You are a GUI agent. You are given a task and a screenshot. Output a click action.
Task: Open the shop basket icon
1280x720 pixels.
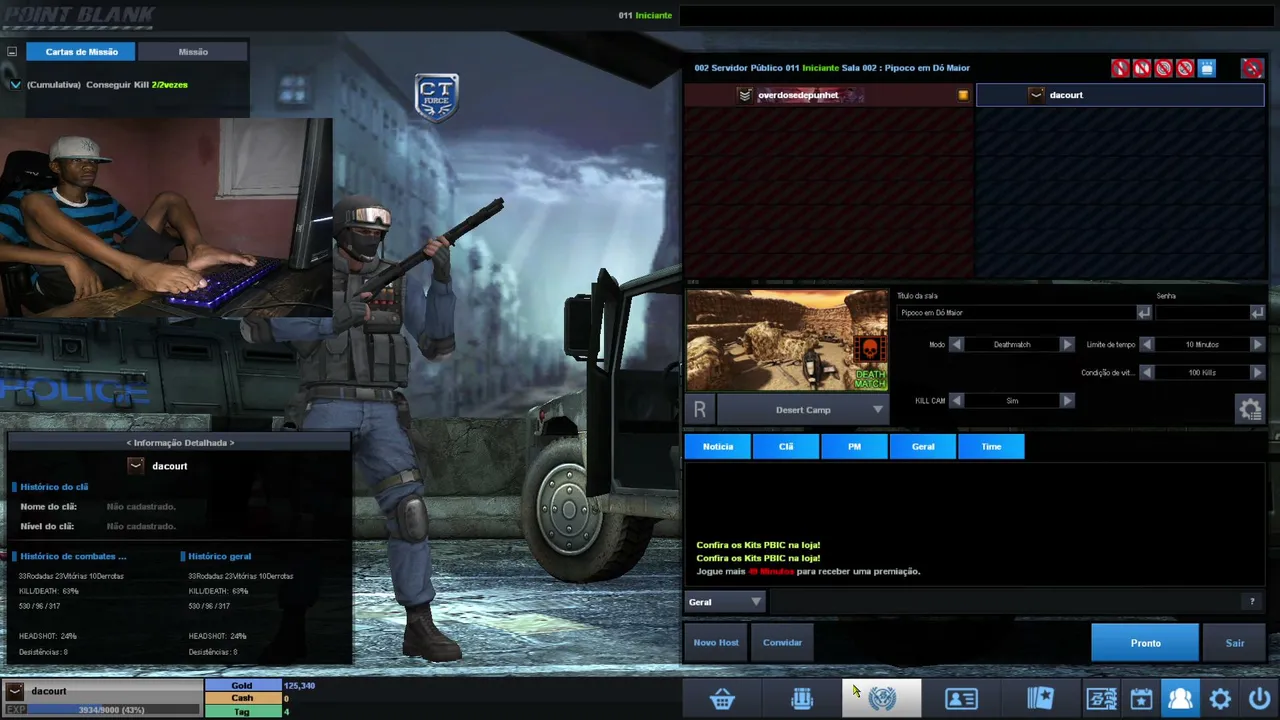pyautogui.click(x=722, y=699)
